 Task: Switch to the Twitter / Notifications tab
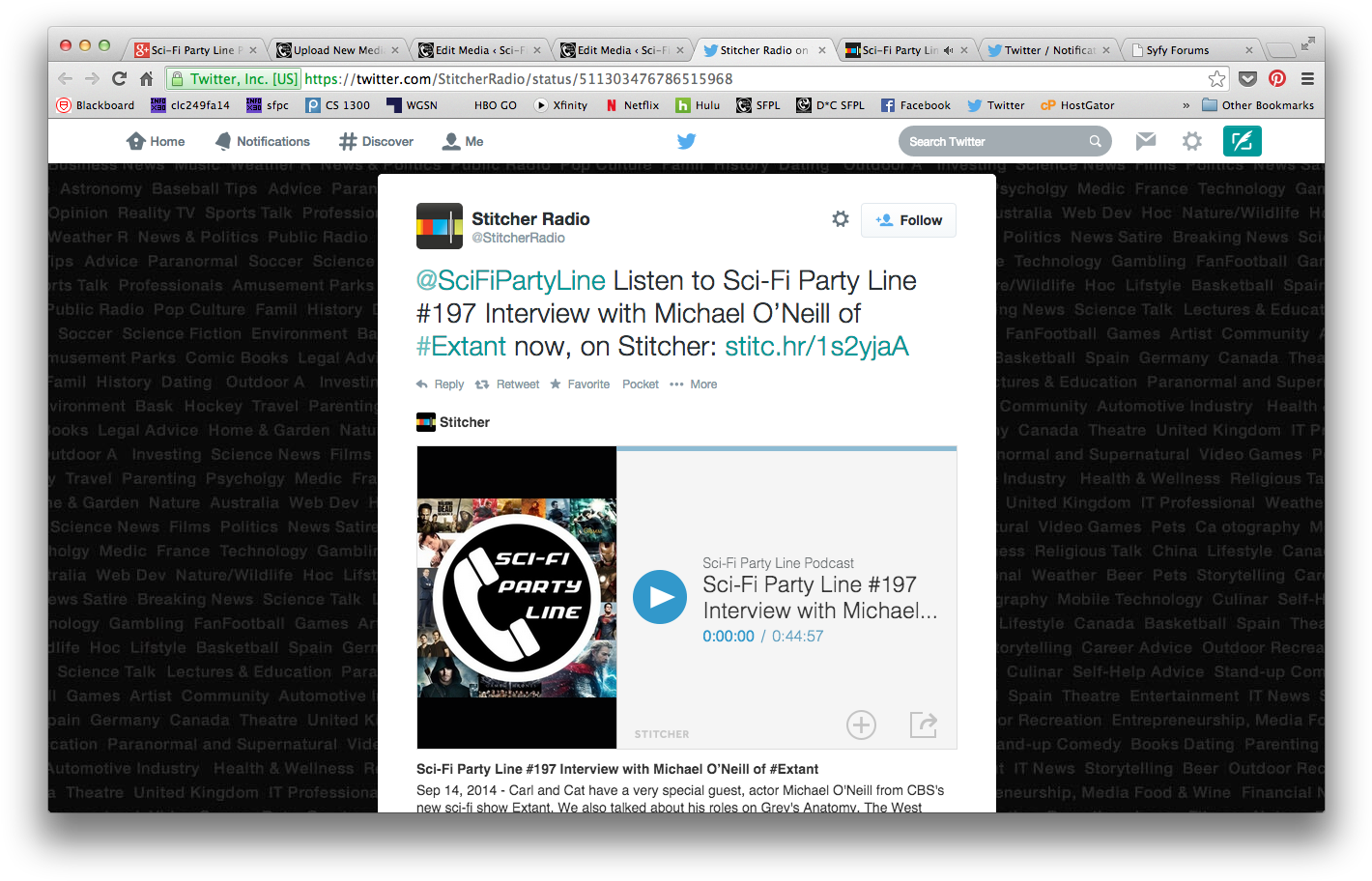coord(1046,50)
